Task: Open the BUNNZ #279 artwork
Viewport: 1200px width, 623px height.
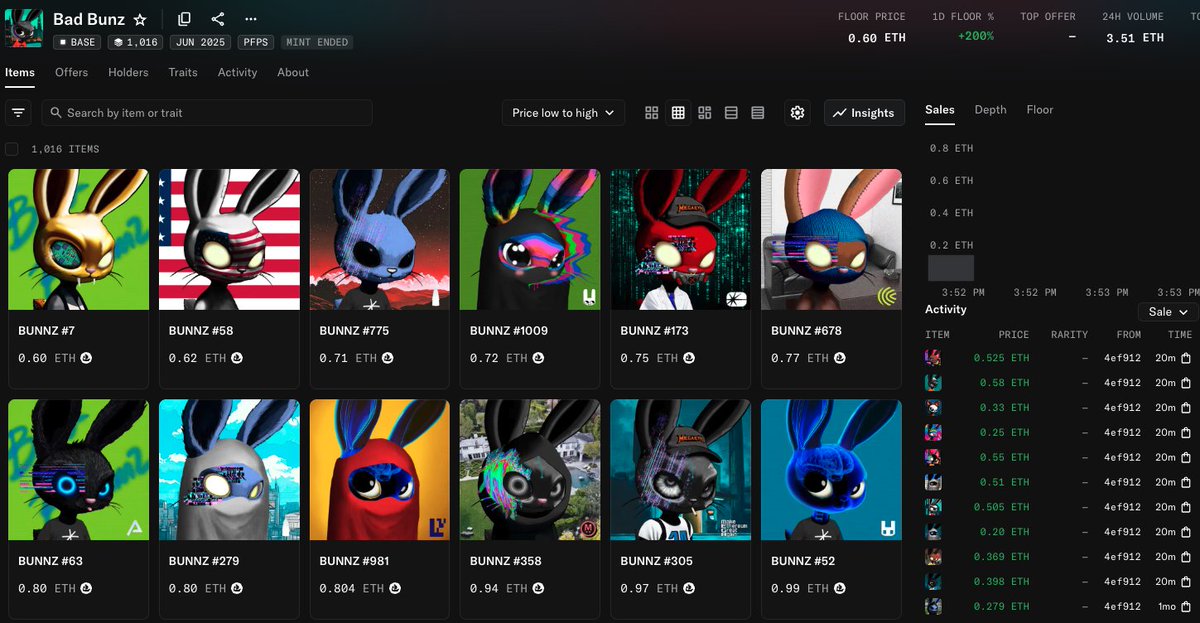Action: (x=229, y=470)
